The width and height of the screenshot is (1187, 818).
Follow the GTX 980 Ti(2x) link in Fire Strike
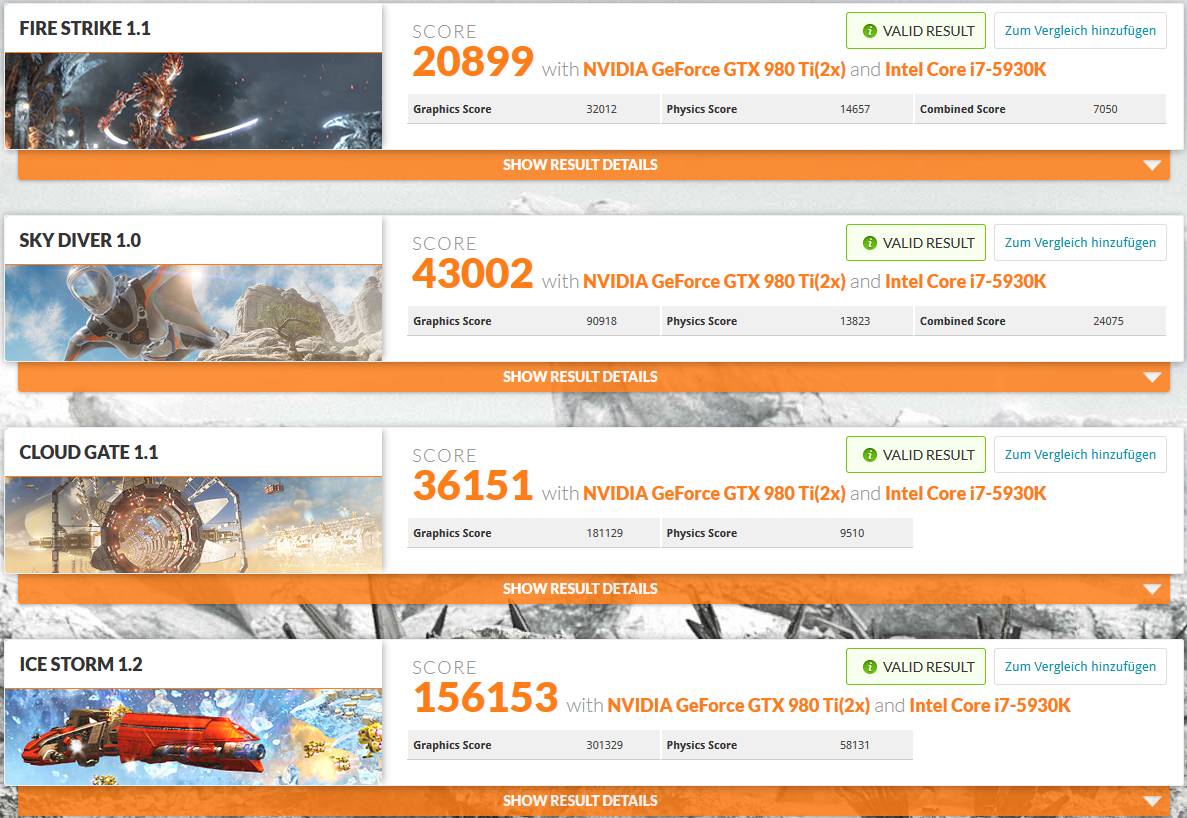click(714, 70)
